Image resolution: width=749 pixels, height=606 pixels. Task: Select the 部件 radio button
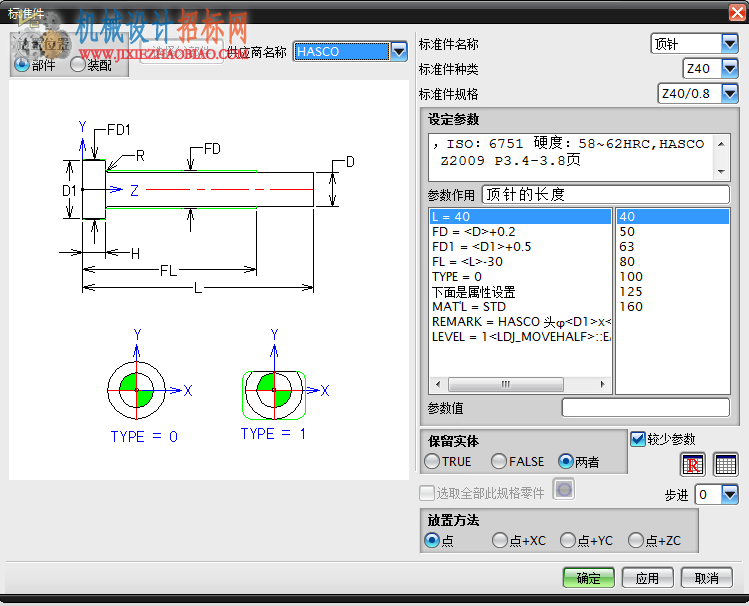pos(21,64)
